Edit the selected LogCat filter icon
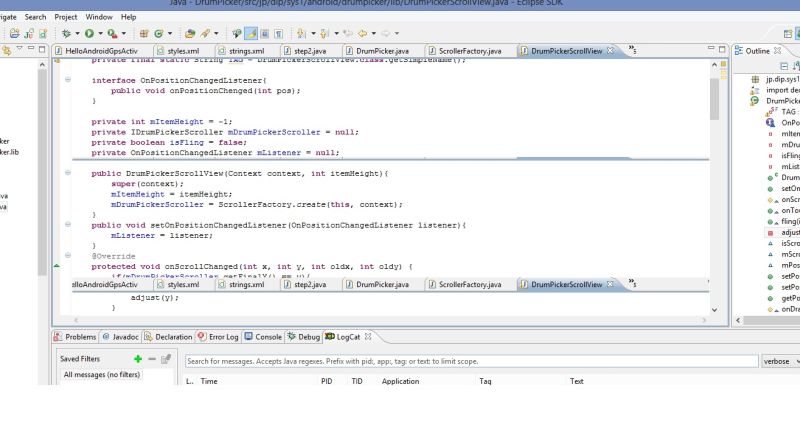The height and width of the screenshot is (438, 800). point(166,359)
